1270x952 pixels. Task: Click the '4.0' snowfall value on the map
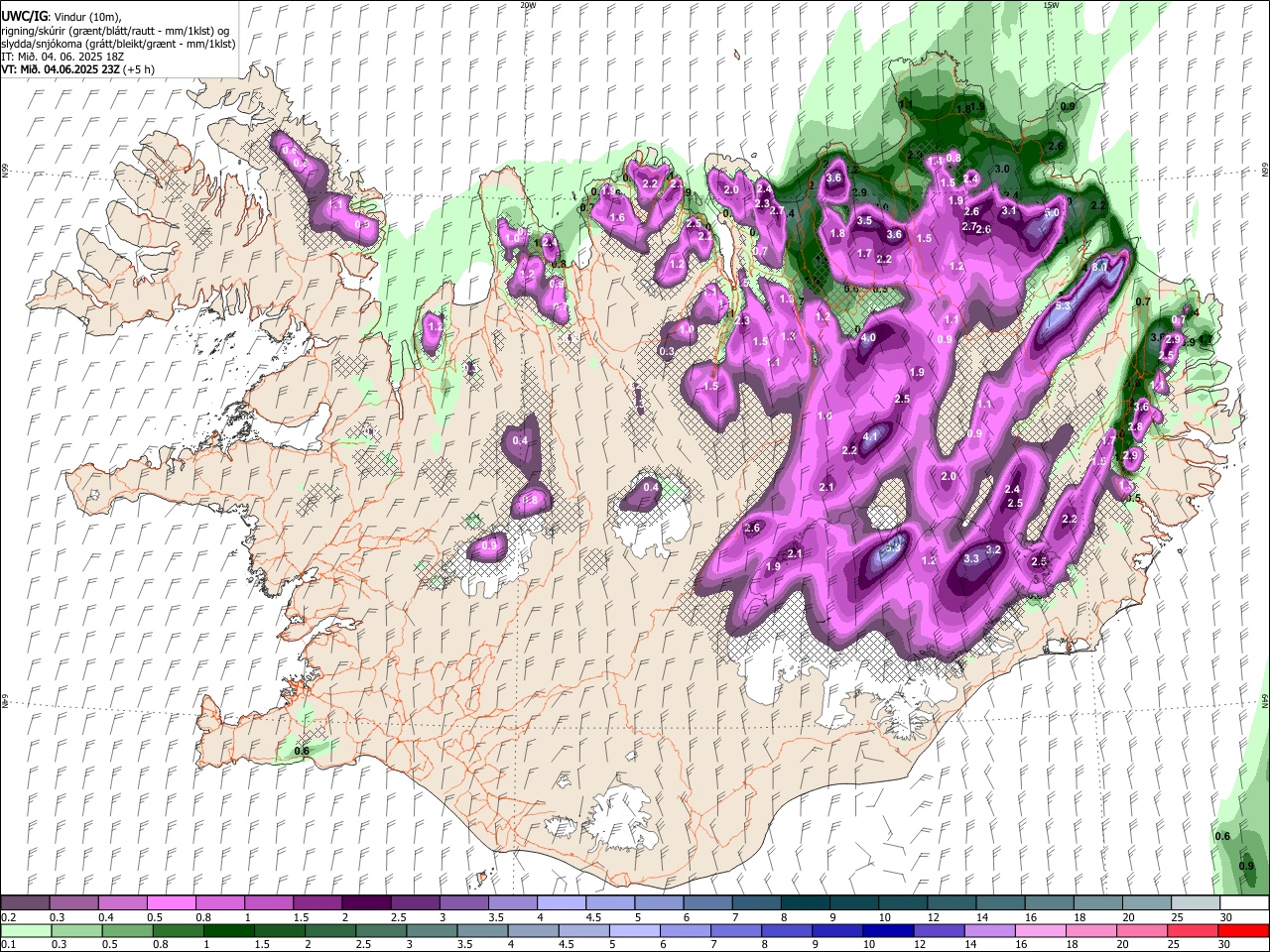pos(868,338)
